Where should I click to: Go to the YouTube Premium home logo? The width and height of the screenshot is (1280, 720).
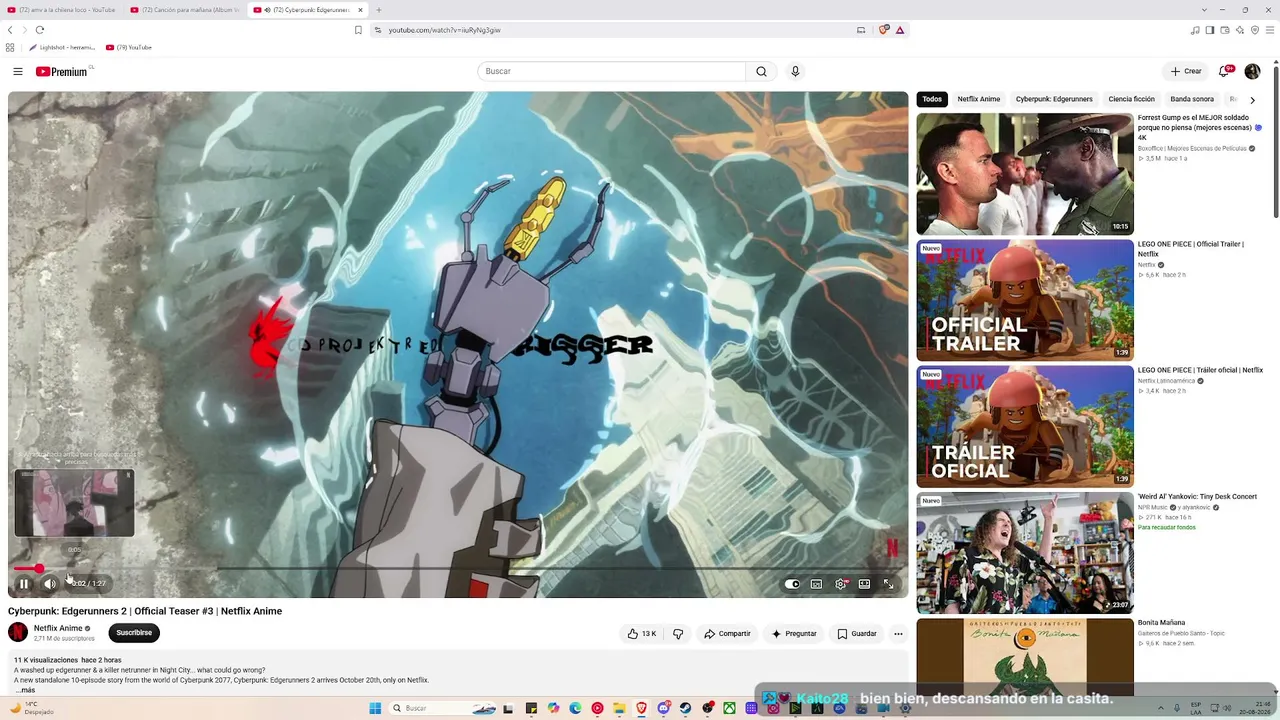coord(62,71)
